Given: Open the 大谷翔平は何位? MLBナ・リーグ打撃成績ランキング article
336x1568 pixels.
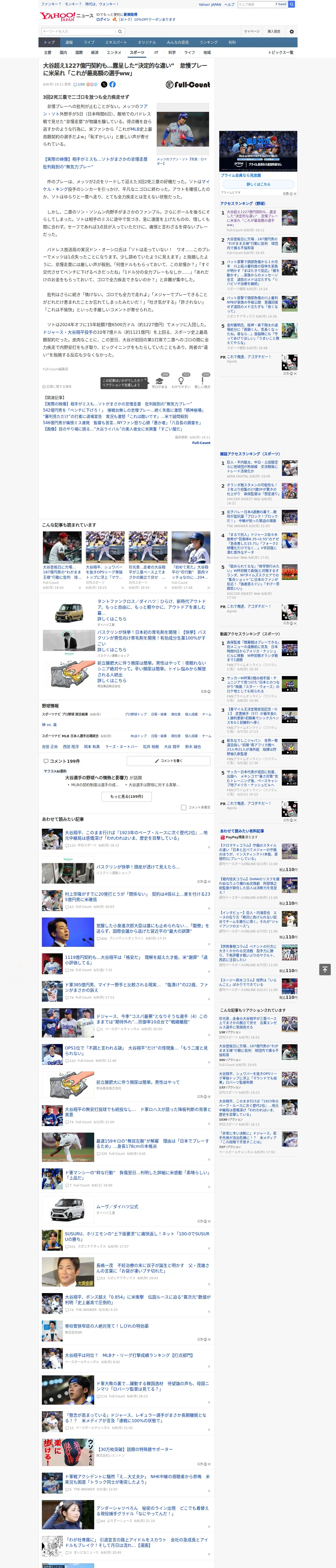Looking at the screenshot, I should pos(129,1355).
